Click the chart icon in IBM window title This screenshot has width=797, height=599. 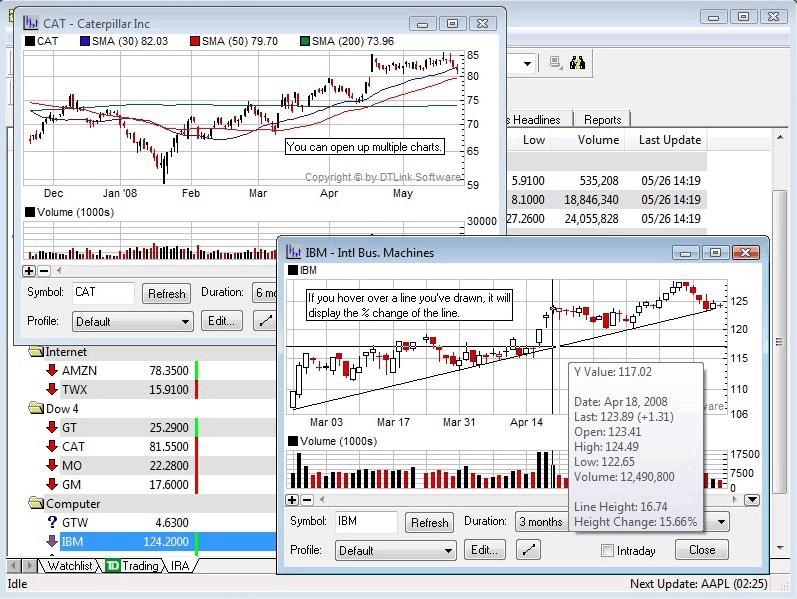pyautogui.click(x=293, y=252)
